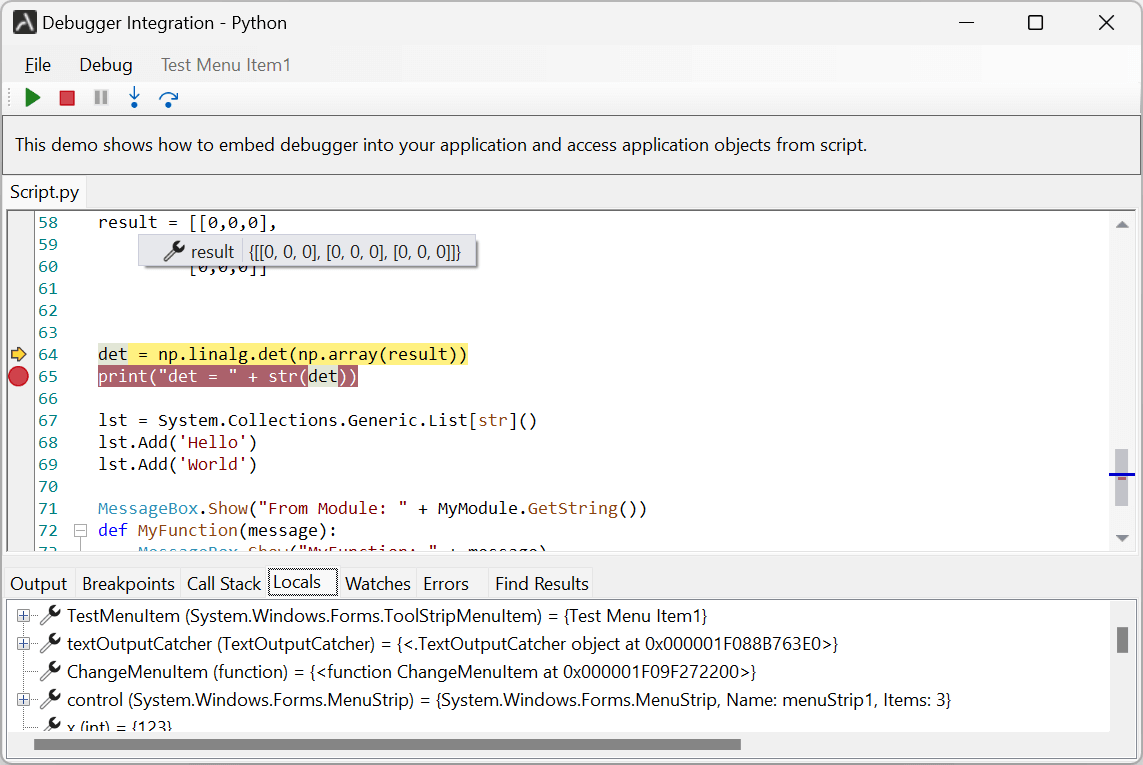The width and height of the screenshot is (1143, 765).
Task: Click the yellow current-line arrow at line 64
Action: [x=18, y=354]
